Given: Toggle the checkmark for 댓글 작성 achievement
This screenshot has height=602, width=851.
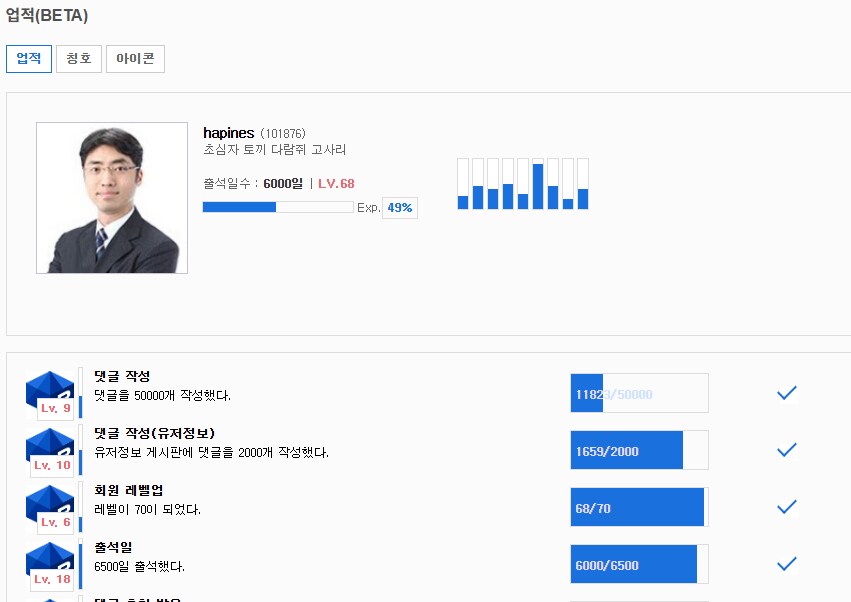Looking at the screenshot, I should click(x=787, y=393).
